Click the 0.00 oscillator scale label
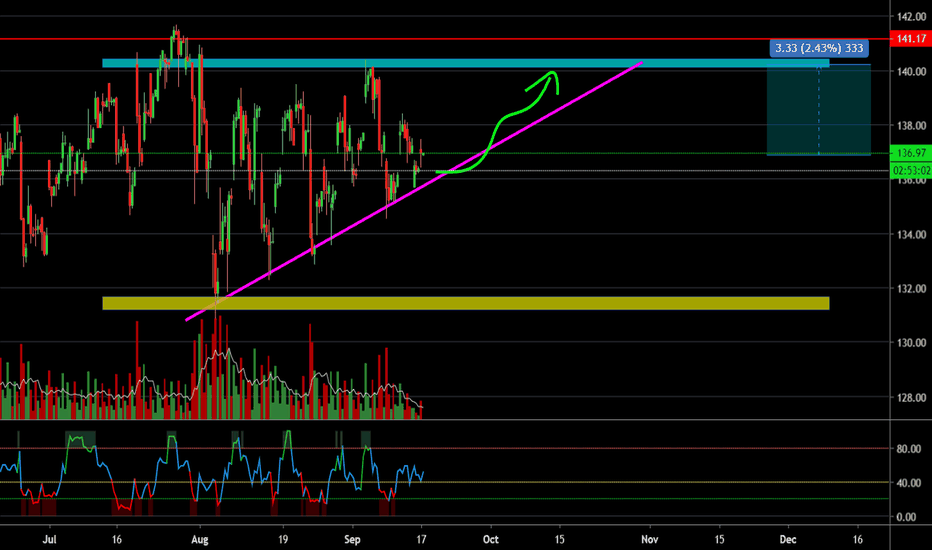 pyautogui.click(x=906, y=517)
